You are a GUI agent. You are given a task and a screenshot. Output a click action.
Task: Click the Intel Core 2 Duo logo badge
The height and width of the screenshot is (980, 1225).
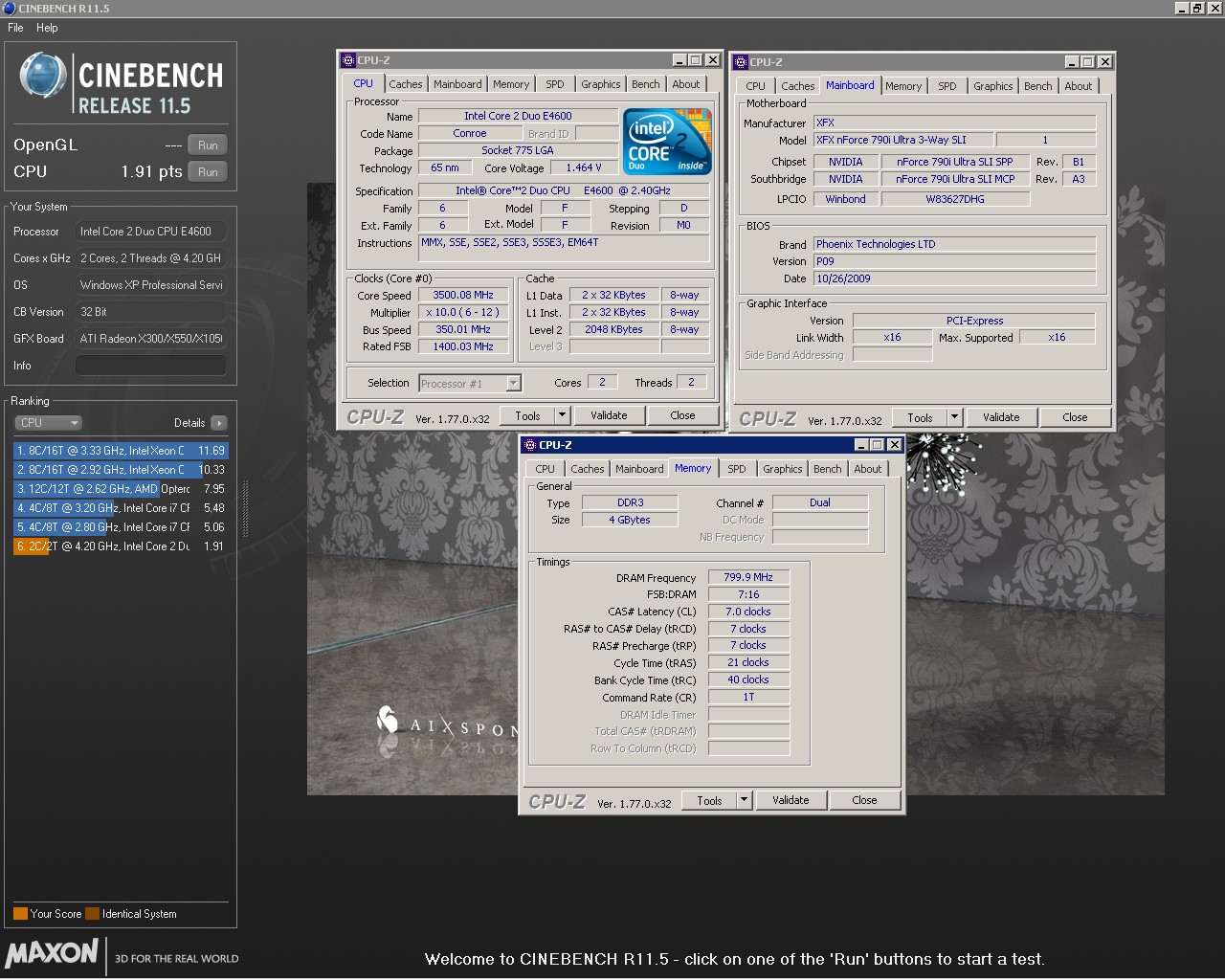click(667, 142)
